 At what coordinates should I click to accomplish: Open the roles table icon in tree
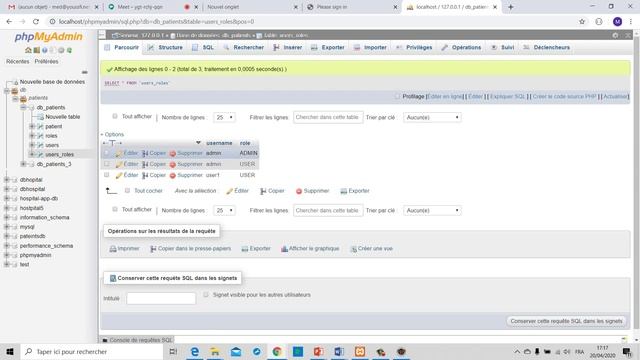pos(40,136)
